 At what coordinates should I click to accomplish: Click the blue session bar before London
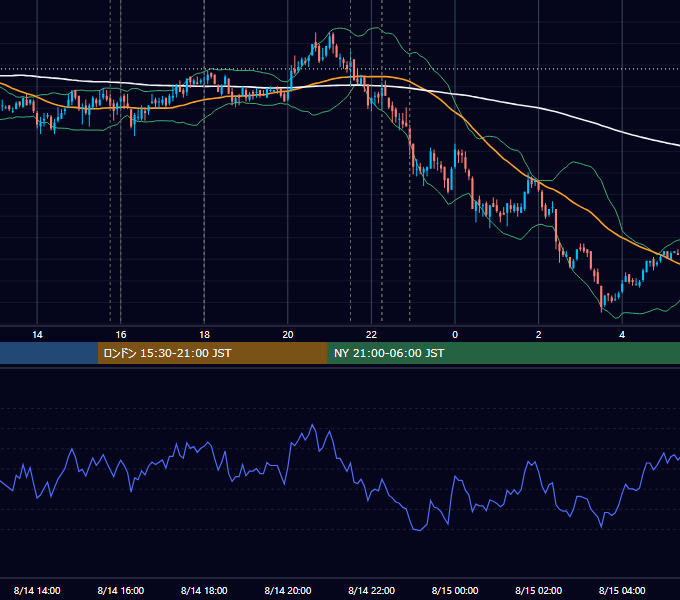(49, 353)
